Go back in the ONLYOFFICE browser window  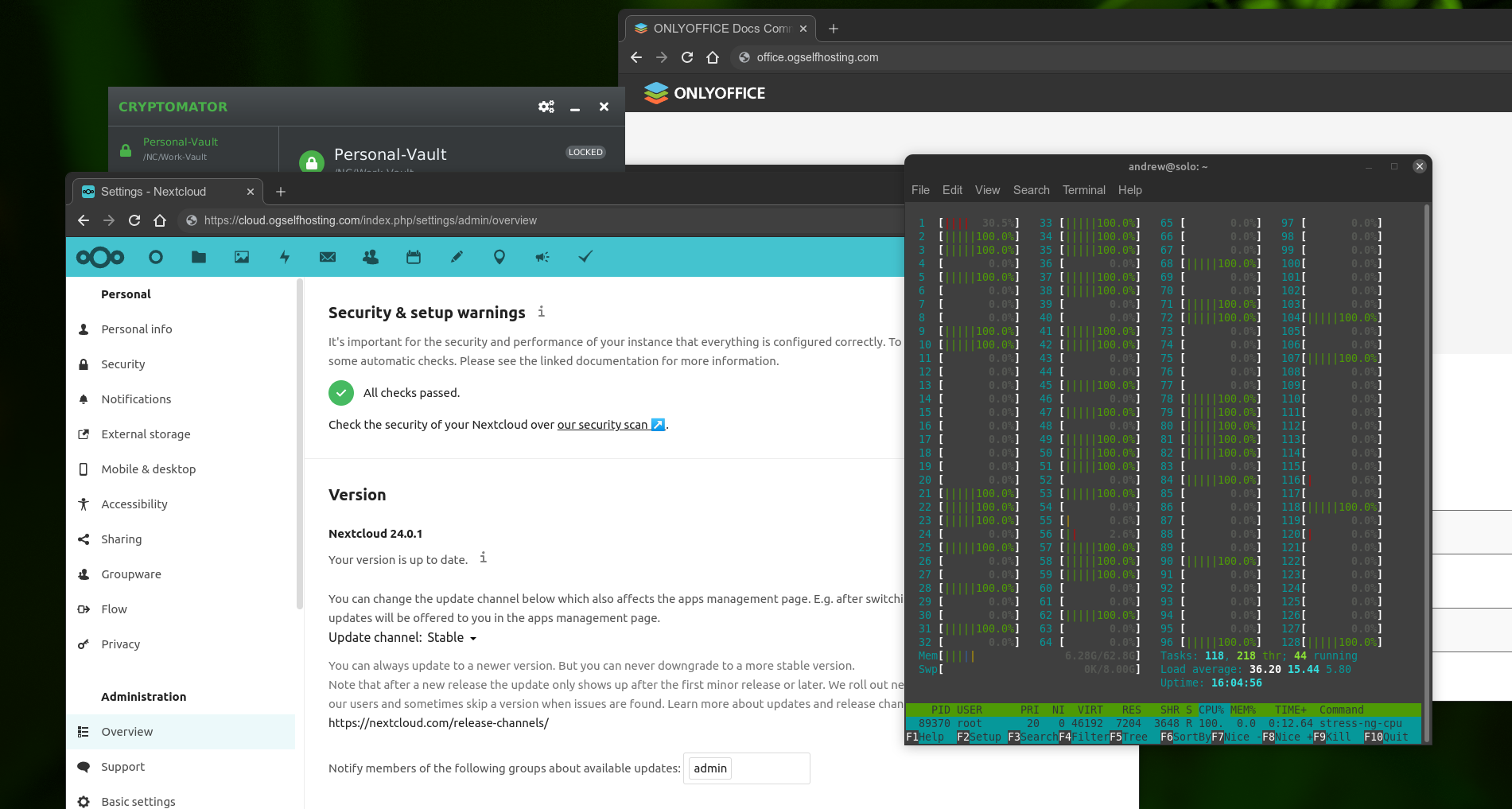636,57
